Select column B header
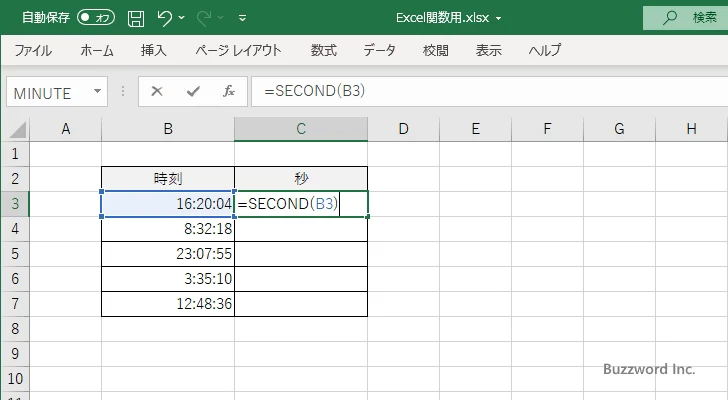Screen dimensions: 728x400 point(168,129)
